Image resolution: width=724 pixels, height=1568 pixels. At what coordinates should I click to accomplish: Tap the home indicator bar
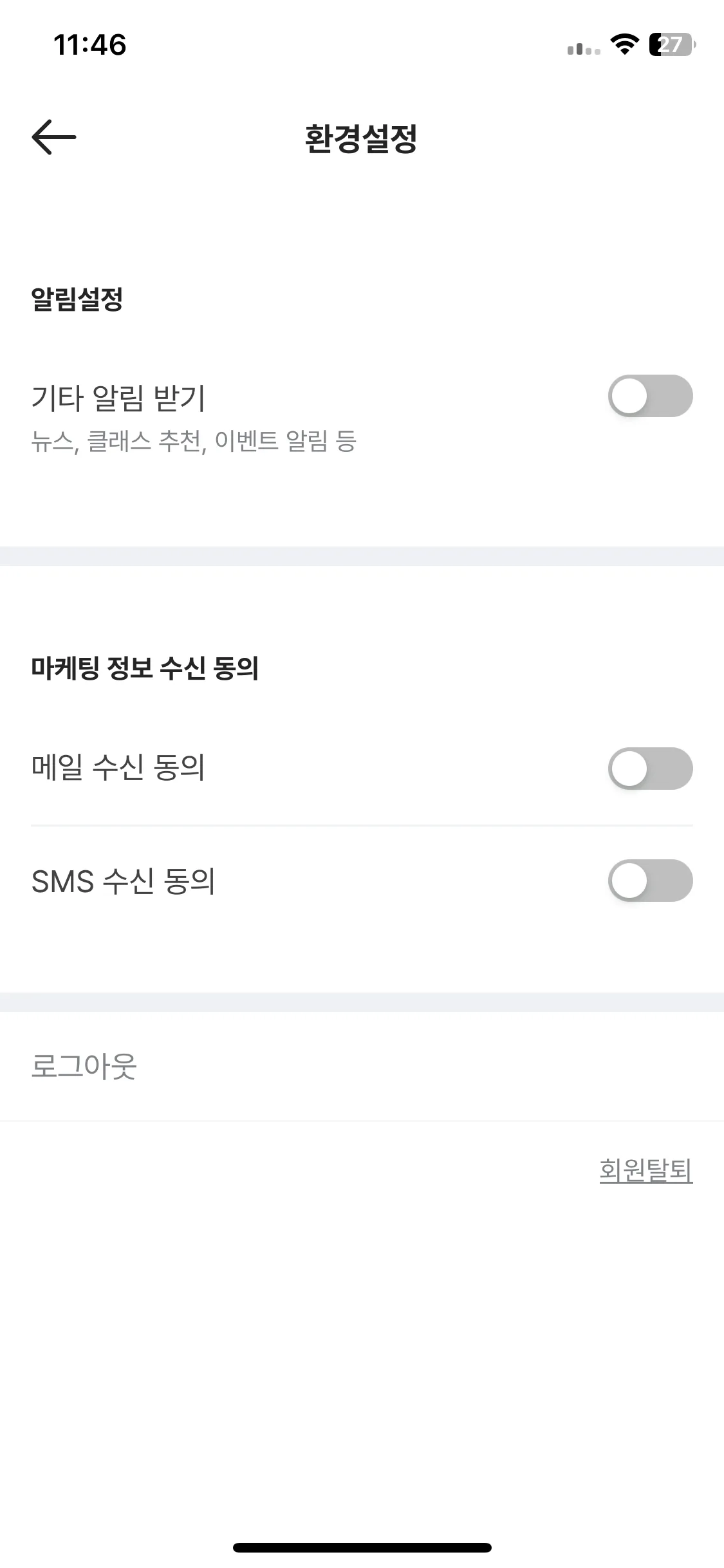click(362, 1547)
